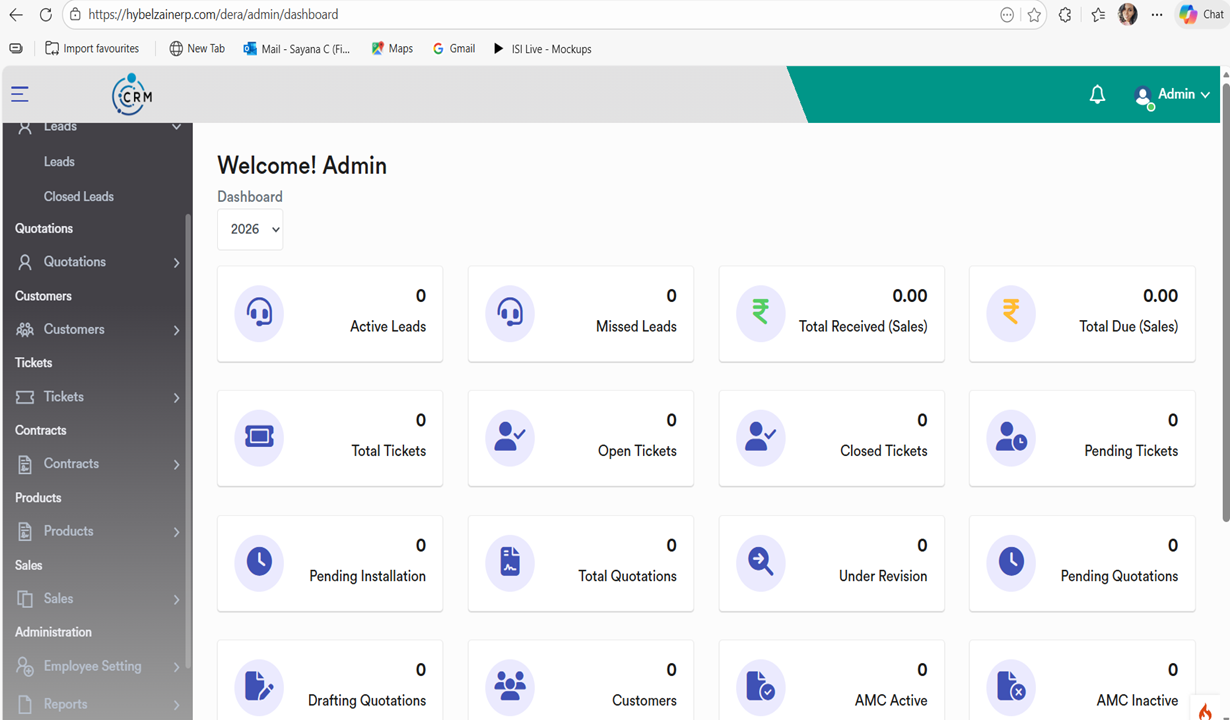Open the Gmail bookmark
The height and width of the screenshot is (720, 1230).
453,48
